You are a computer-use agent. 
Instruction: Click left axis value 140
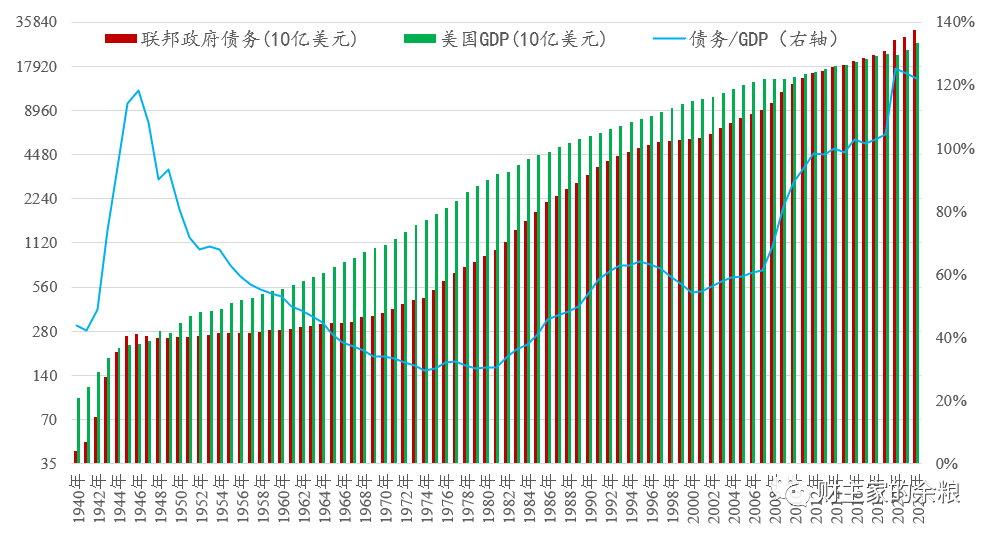click(x=44, y=375)
